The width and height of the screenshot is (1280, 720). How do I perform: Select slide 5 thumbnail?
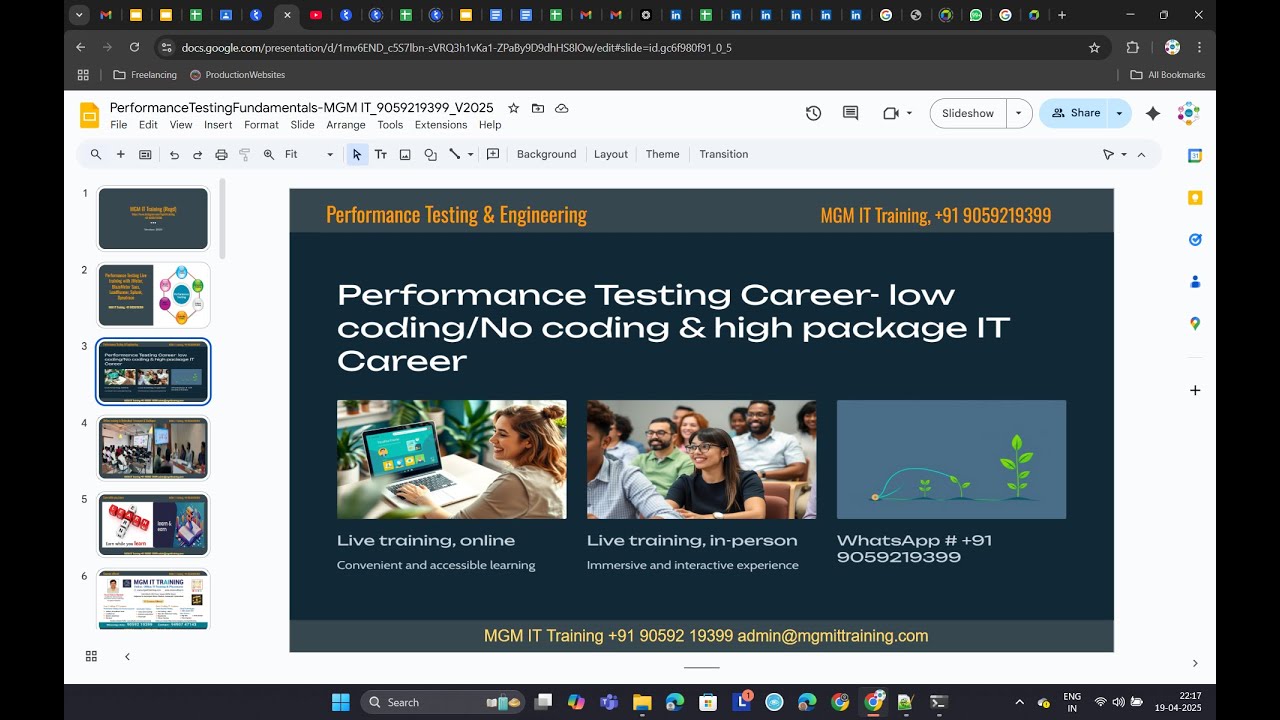point(153,525)
